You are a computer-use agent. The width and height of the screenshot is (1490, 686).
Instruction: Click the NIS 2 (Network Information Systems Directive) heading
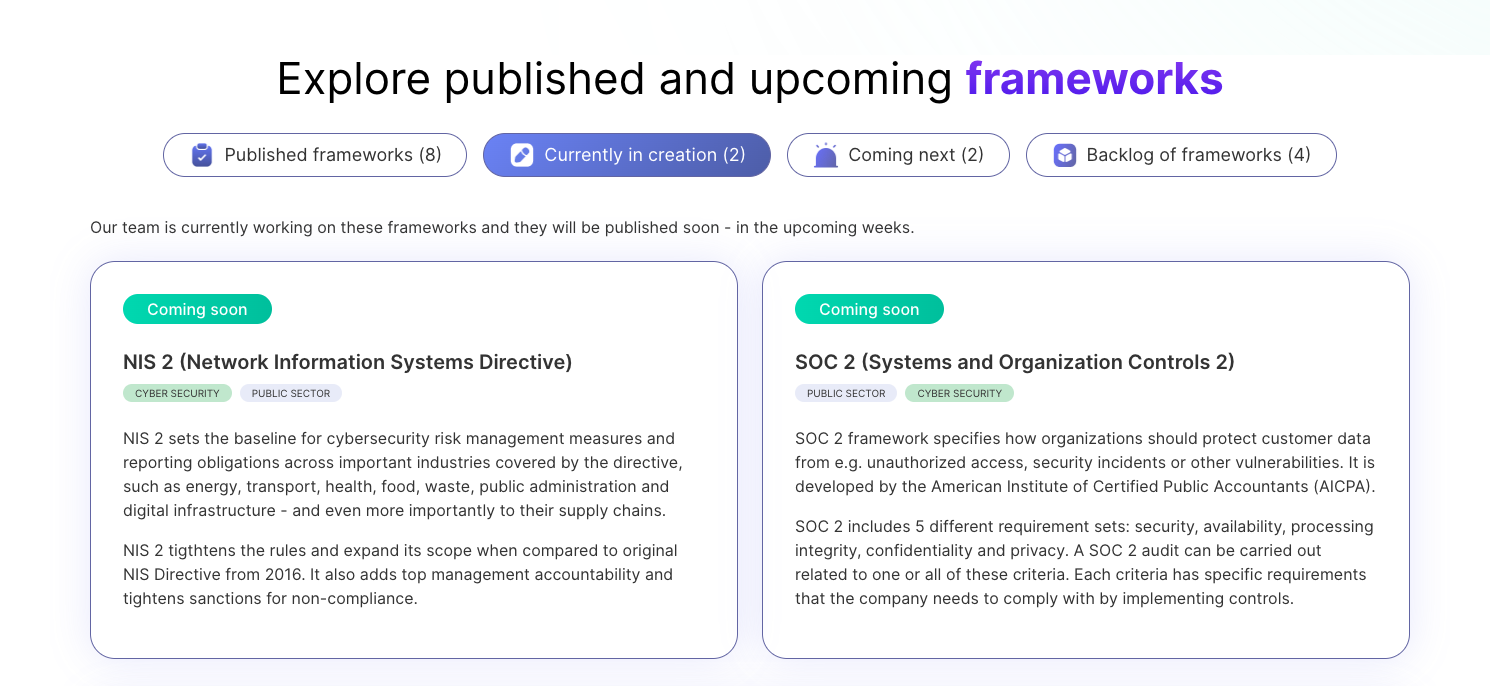[347, 362]
